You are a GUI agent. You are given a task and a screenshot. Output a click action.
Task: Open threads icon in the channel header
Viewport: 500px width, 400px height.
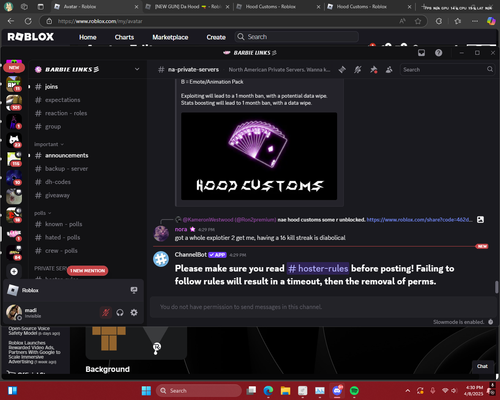[x=342, y=70]
